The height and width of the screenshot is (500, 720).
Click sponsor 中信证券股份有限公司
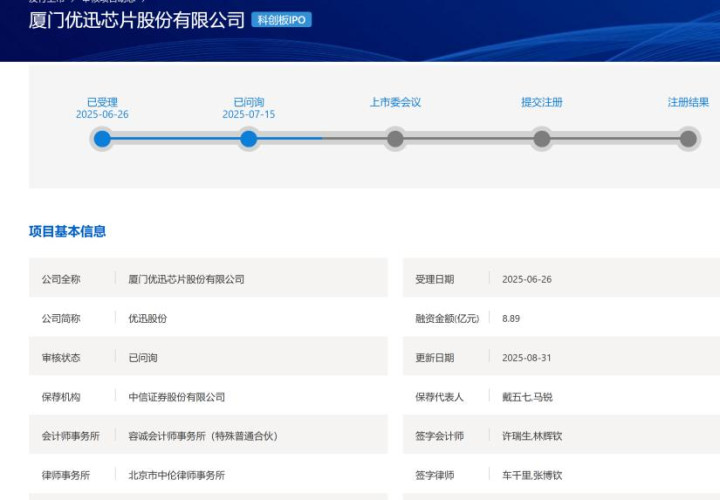[177, 397]
